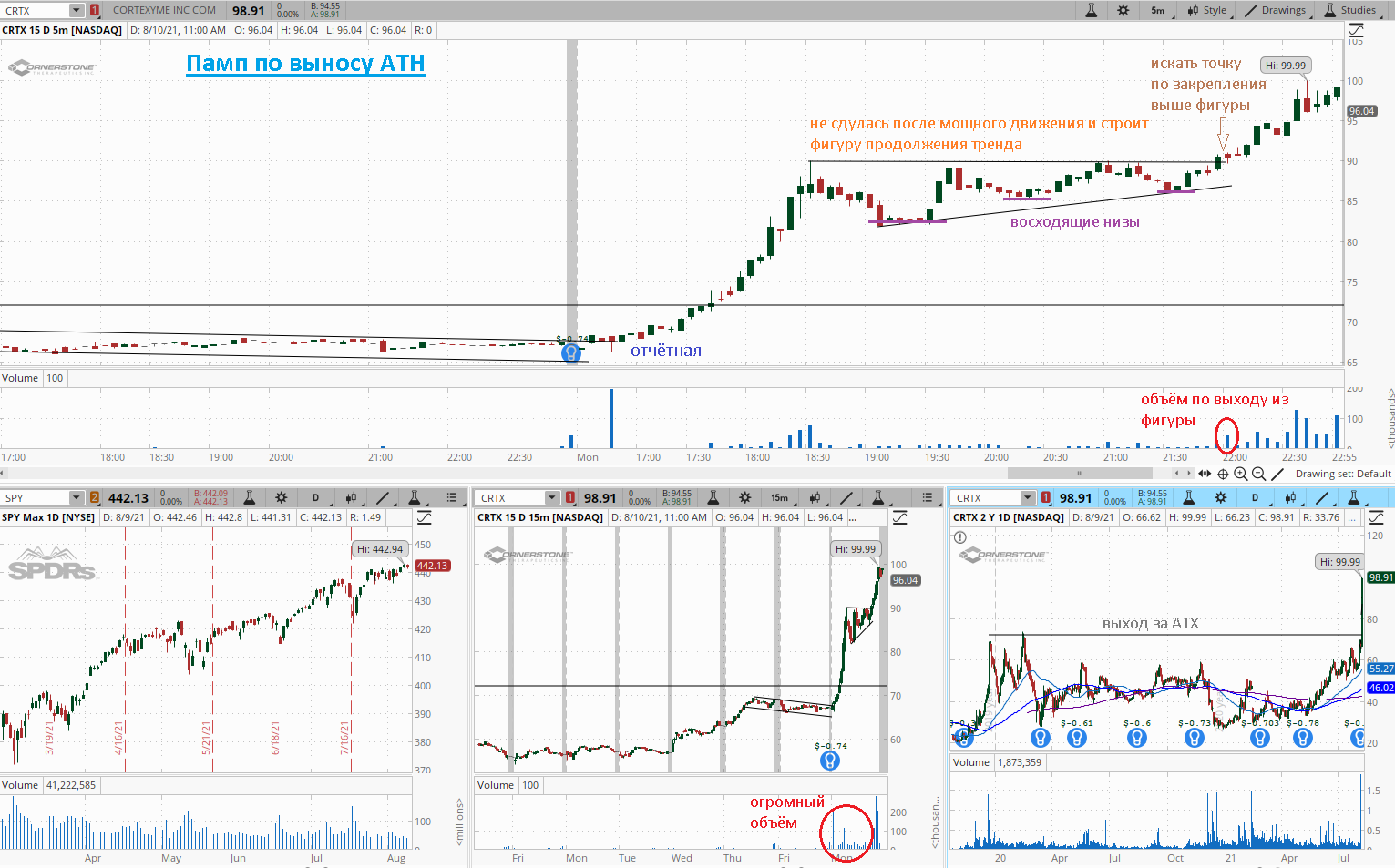The height and width of the screenshot is (868, 1395).
Task: Open the D timeframe button in the SPY chart
Action: point(315,498)
